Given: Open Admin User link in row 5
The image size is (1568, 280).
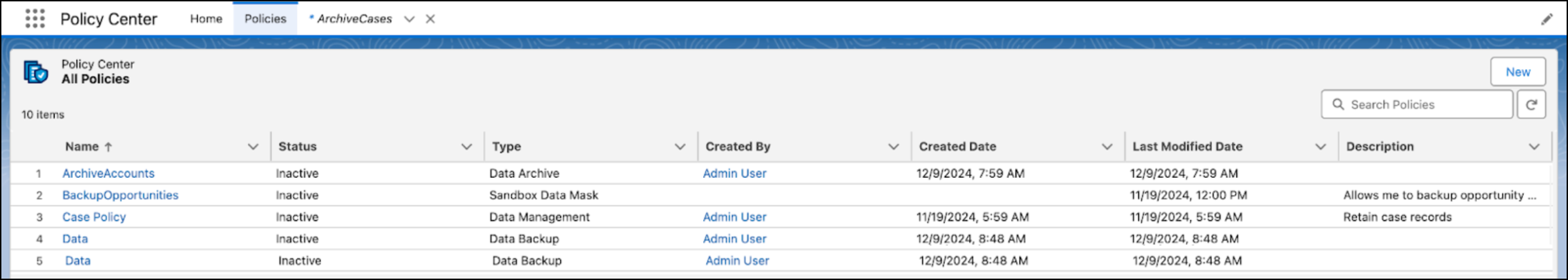Looking at the screenshot, I should click(737, 261).
